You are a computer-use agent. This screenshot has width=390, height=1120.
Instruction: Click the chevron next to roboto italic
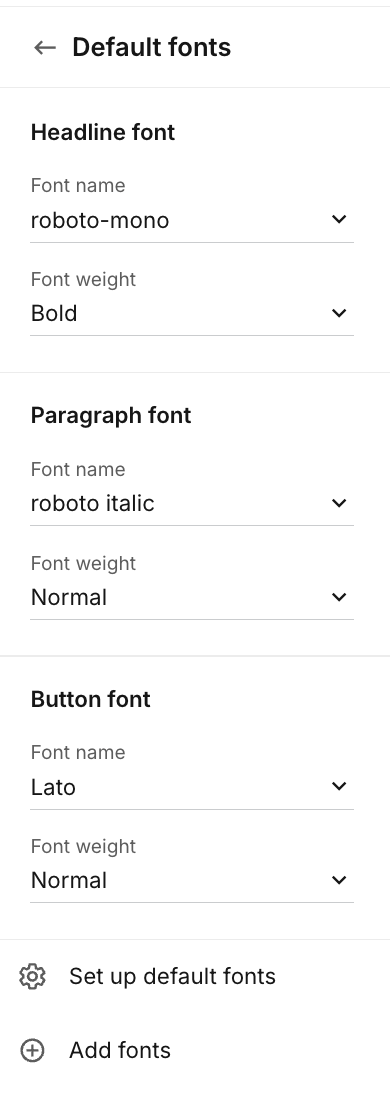[x=339, y=503]
